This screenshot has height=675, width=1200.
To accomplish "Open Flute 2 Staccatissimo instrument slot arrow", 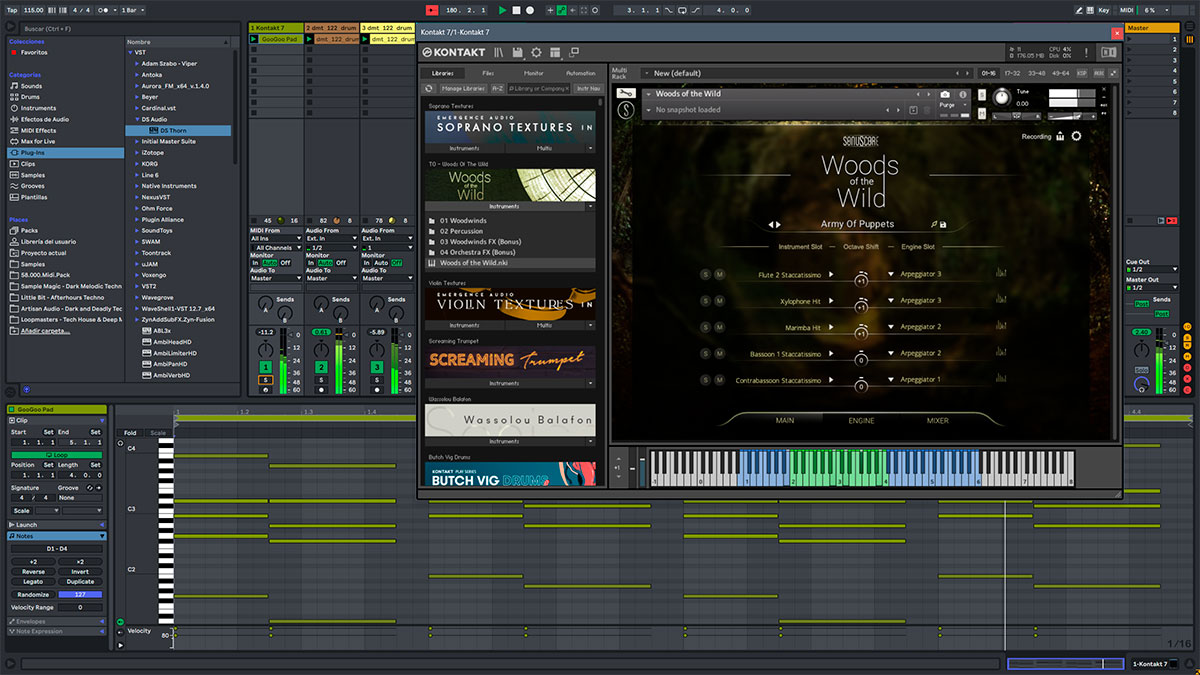I will [x=830, y=274].
